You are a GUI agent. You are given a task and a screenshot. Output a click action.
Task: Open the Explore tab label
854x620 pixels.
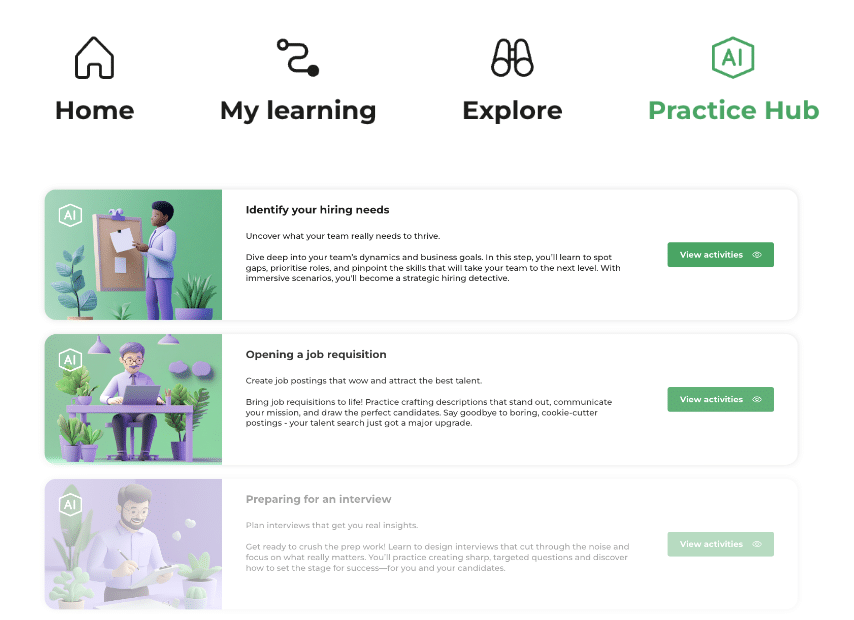coord(512,112)
